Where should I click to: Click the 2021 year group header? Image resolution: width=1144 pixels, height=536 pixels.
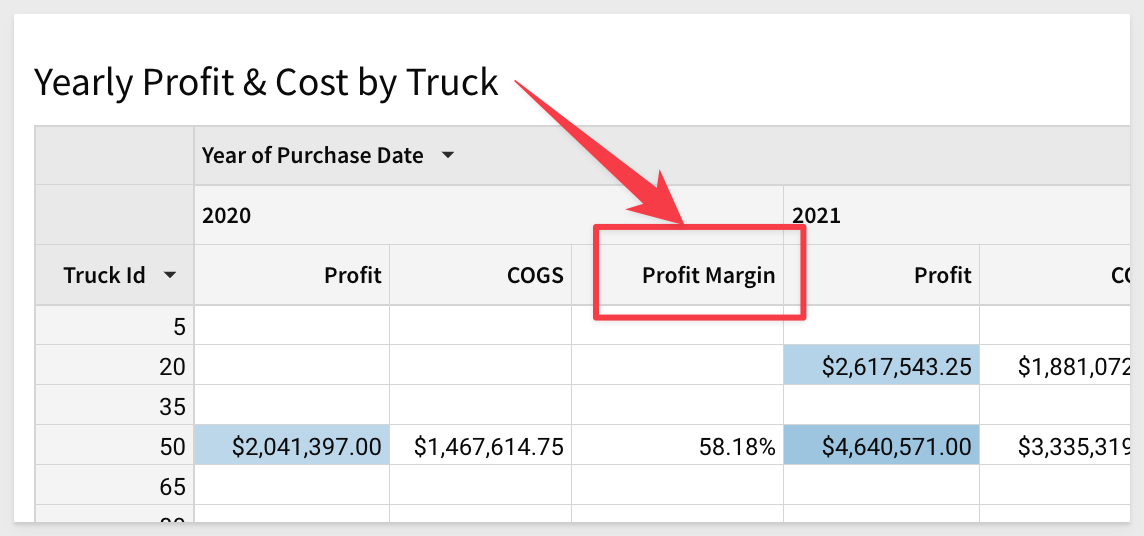[816, 215]
